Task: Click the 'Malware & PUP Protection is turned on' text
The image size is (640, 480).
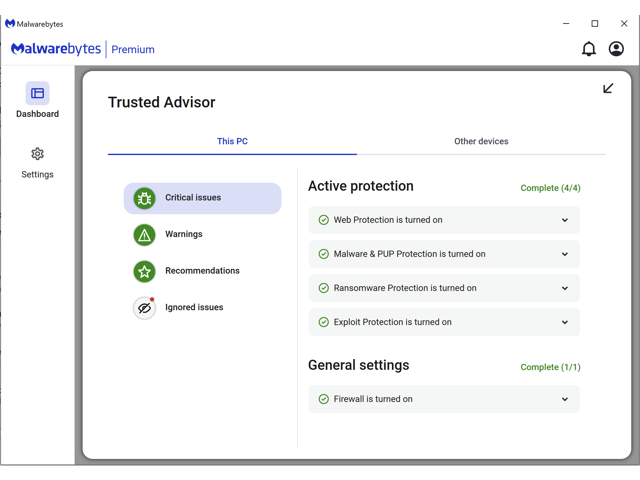Action: 410,254
